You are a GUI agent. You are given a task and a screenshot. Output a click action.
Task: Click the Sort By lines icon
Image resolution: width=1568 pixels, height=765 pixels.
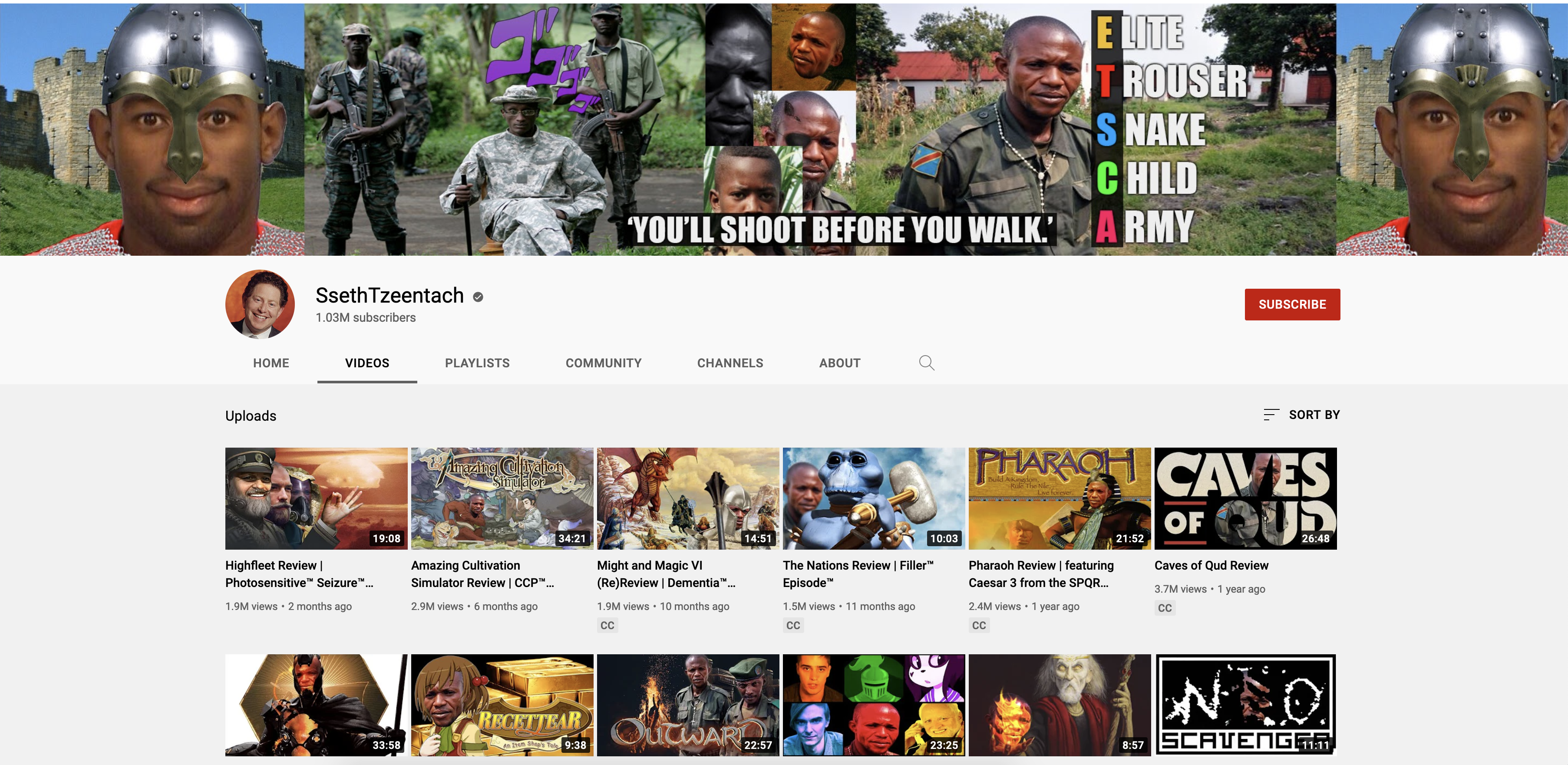pos(1271,415)
